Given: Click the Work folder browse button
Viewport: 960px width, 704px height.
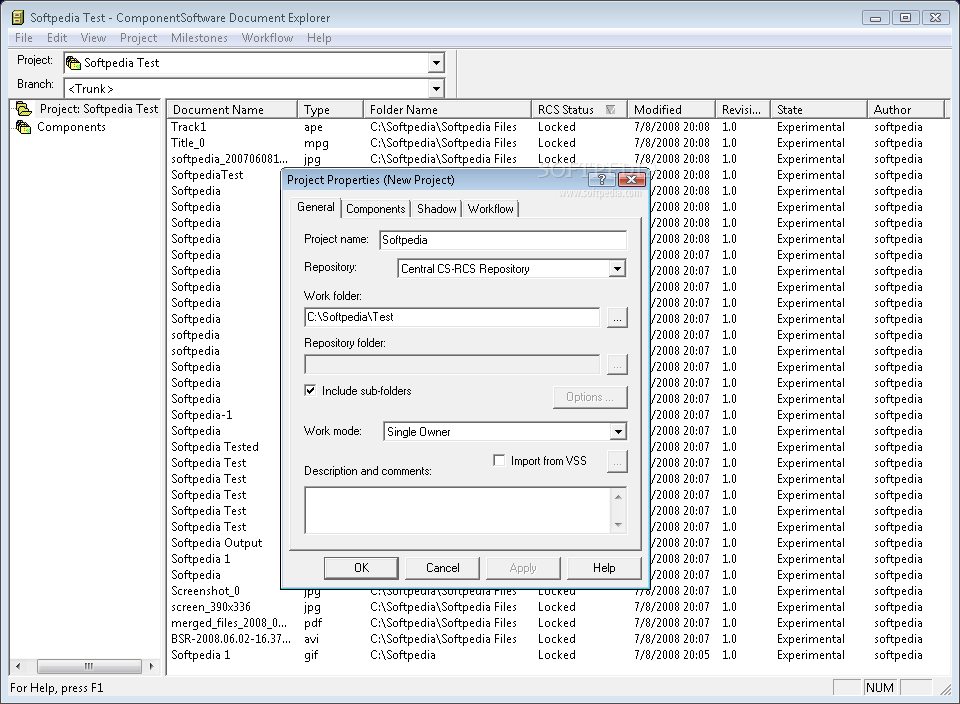Looking at the screenshot, I should click(x=617, y=318).
